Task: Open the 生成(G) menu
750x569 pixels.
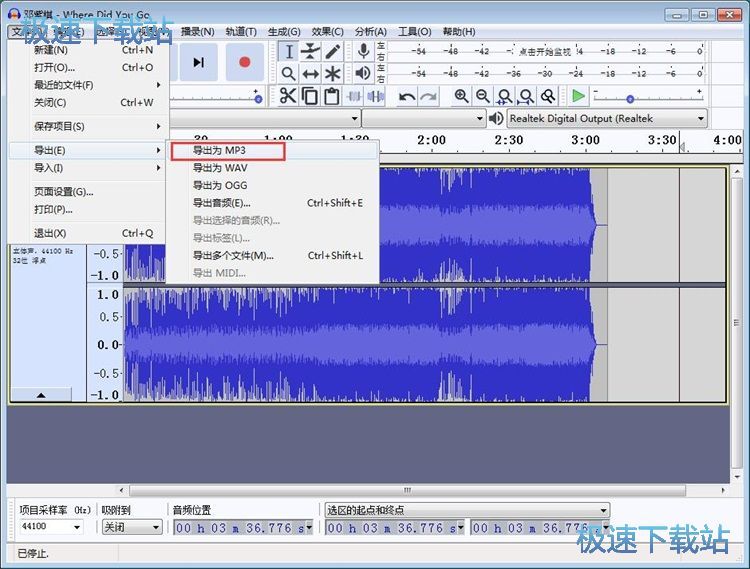Action: [284, 32]
